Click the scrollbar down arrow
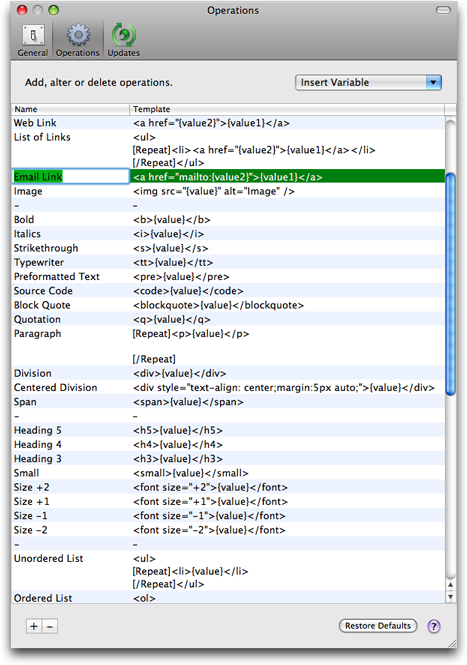The width and height of the screenshot is (467, 665). click(450, 597)
